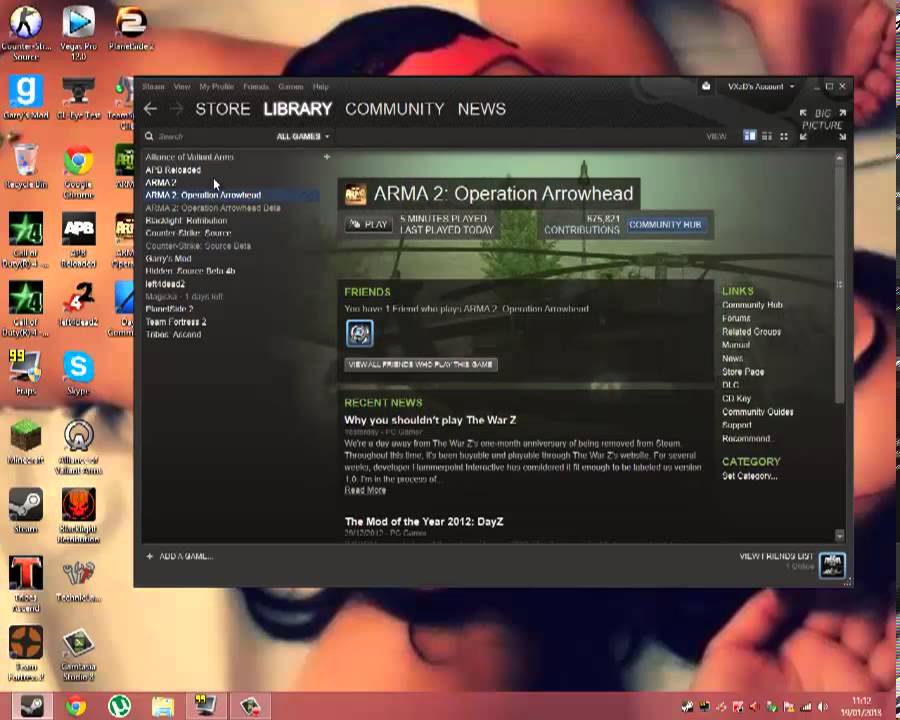Open Minecraft desktop icon
This screenshot has width=900, height=720.
point(26,441)
